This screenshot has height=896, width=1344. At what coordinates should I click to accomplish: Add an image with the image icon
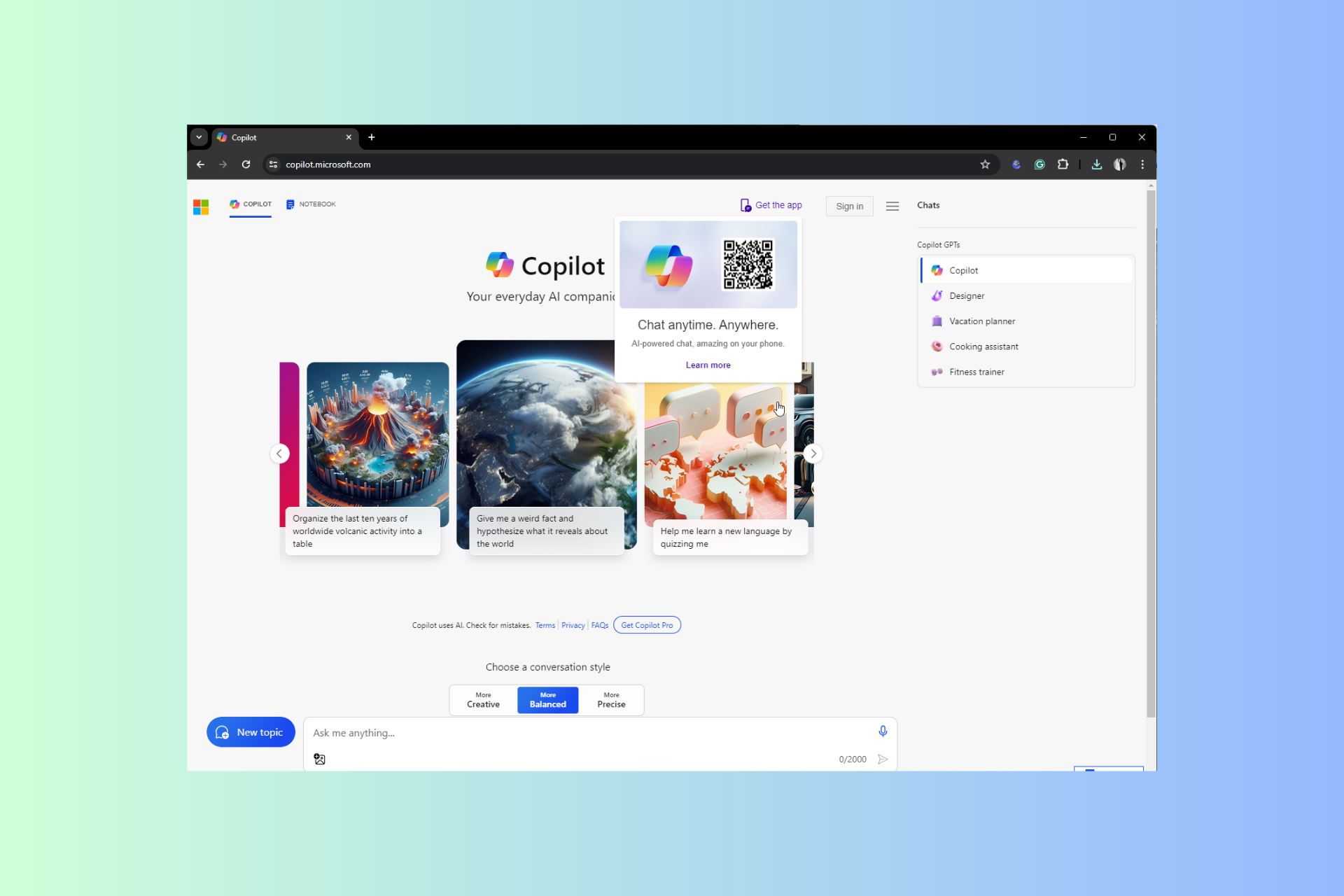(319, 759)
